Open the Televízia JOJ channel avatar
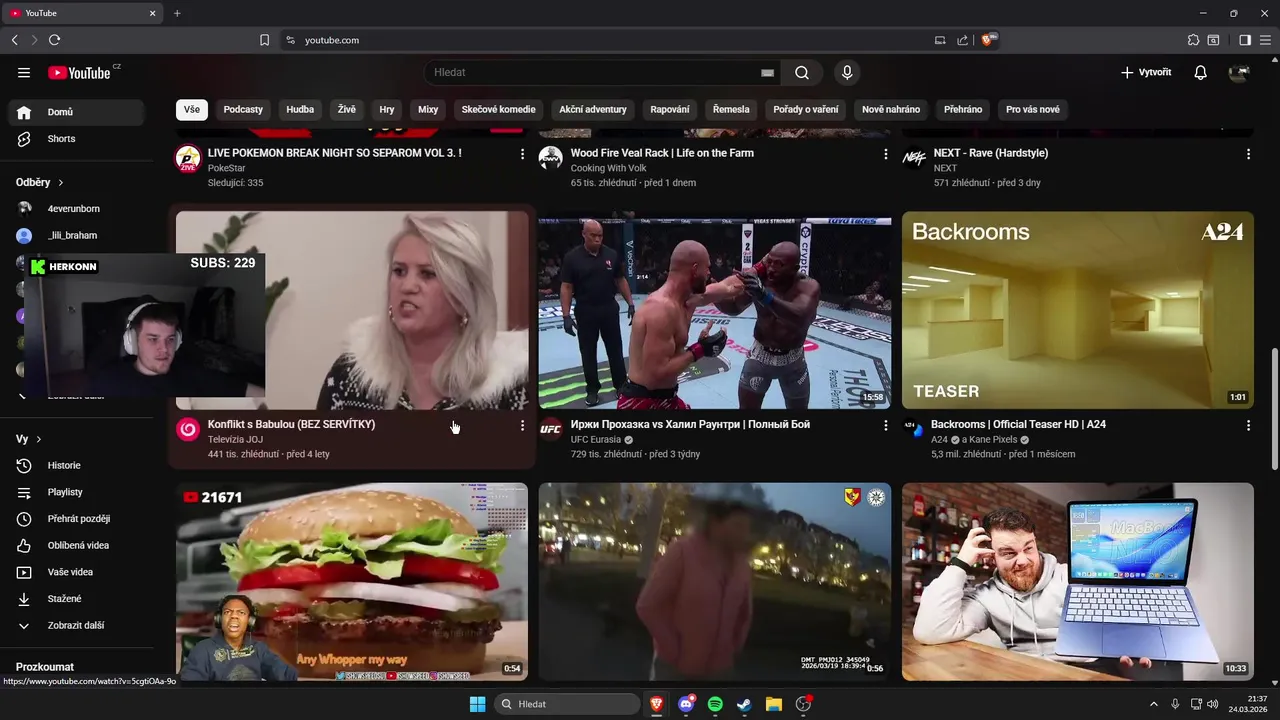Image resolution: width=1280 pixels, height=720 pixels. [188, 430]
